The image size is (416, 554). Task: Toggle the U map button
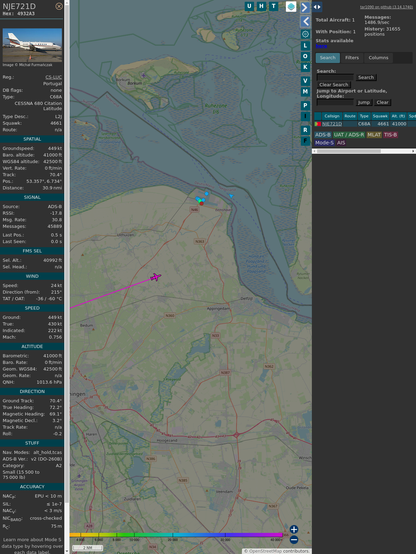click(x=249, y=6)
